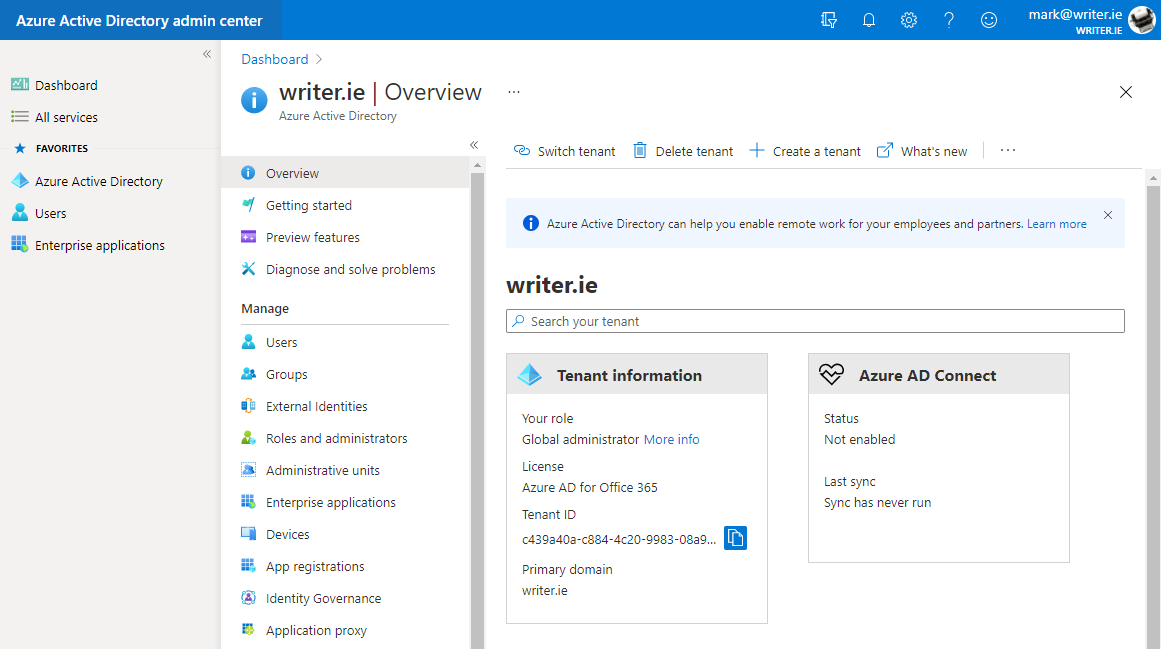Image resolution: width=1161 pixels, height=649 pixels.
Task: Click the Azure AD Connect card header
Action: (939, 374)
